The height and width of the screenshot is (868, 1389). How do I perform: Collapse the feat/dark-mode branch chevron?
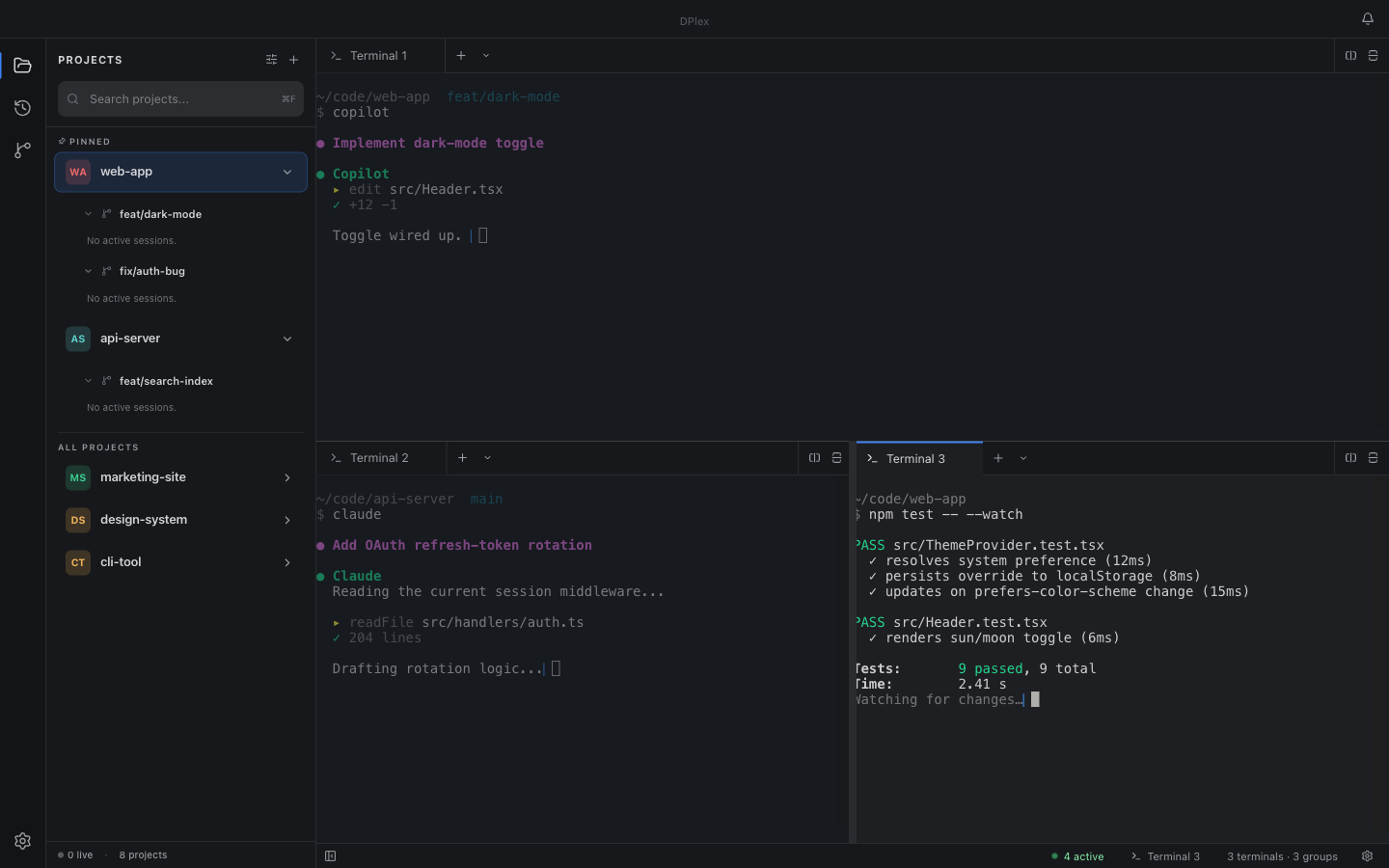[88, 214]
